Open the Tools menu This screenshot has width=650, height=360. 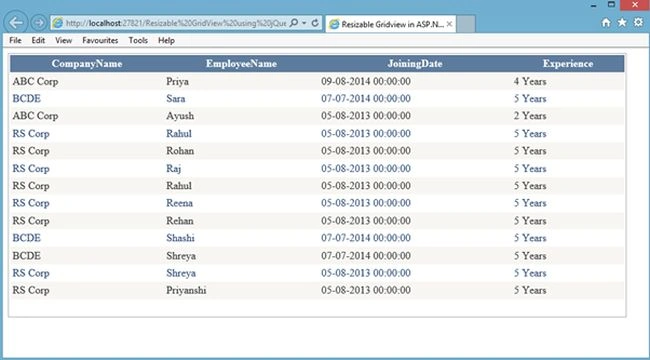coord(138,40)
